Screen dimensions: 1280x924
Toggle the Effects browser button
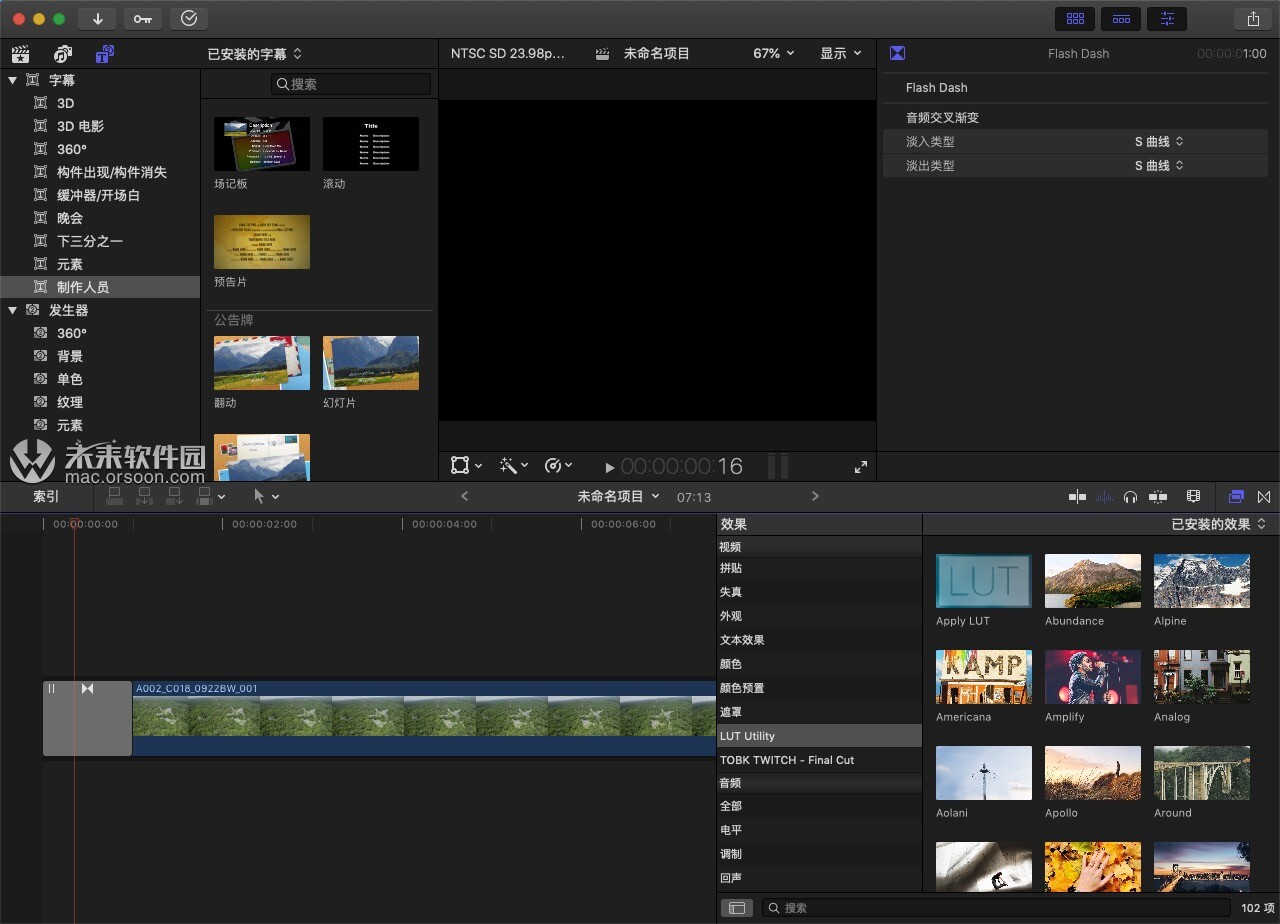(1236, 496)
